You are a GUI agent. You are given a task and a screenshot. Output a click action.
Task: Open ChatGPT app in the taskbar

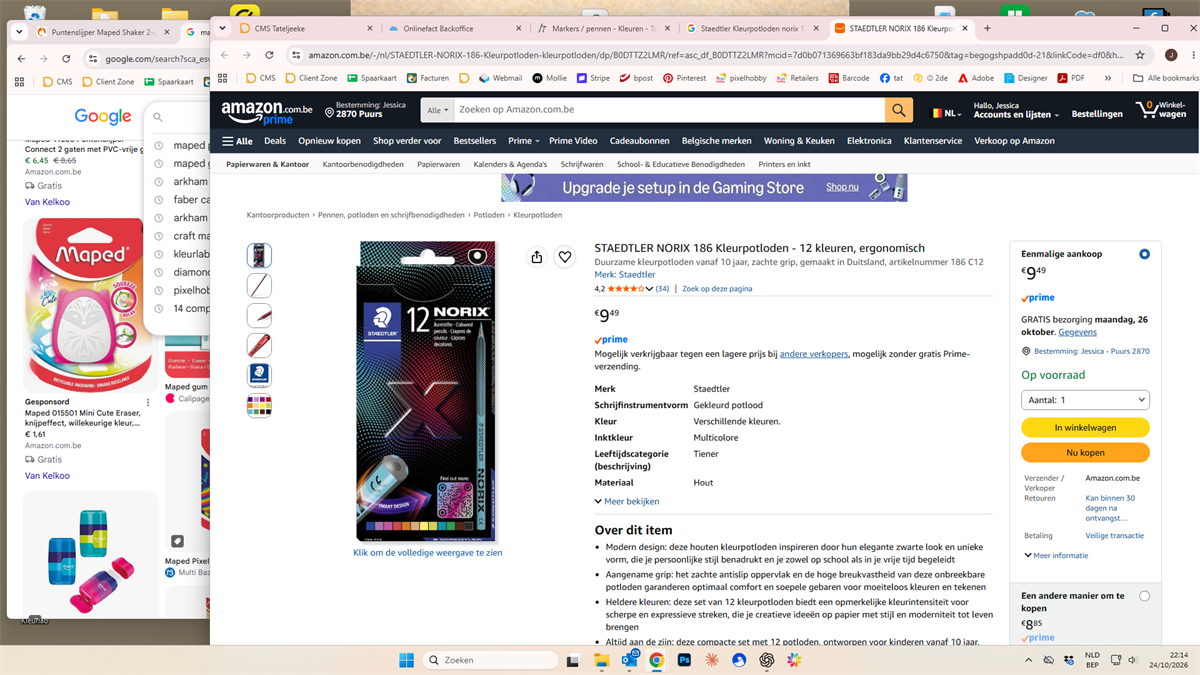coord(767,660)
